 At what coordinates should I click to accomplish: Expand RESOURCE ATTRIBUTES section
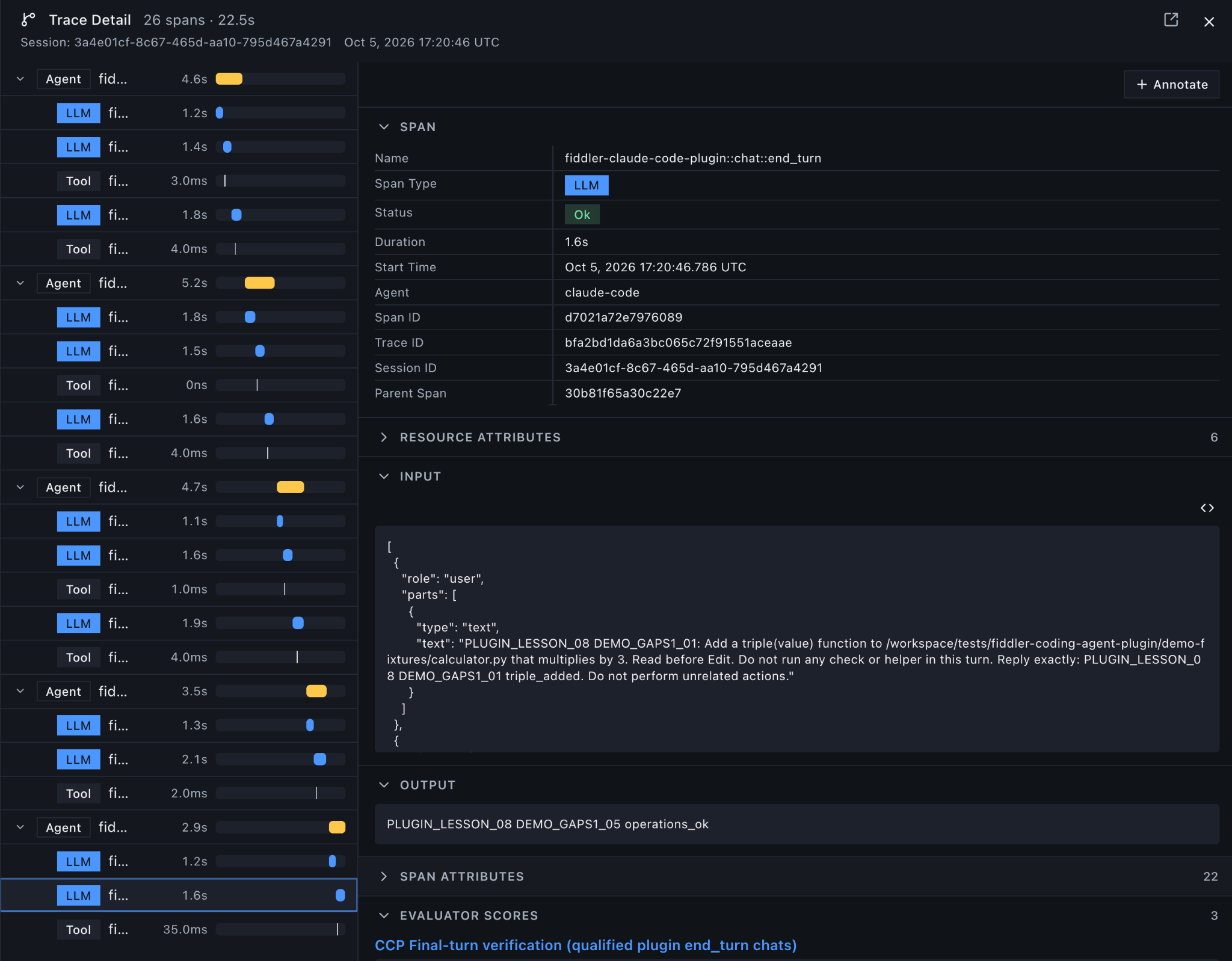(384, 437)
